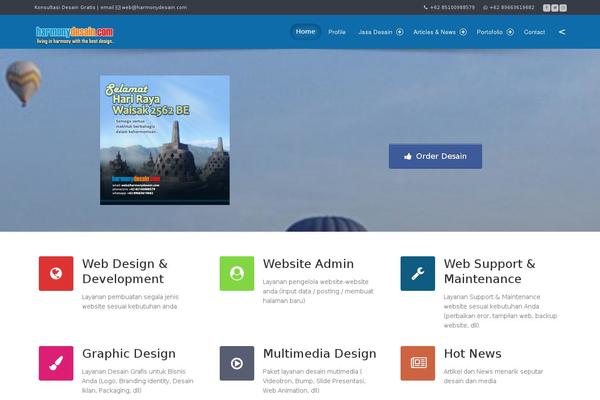Click the gray Multimedia play icon

pyautogui.click(x=237, y=363)
